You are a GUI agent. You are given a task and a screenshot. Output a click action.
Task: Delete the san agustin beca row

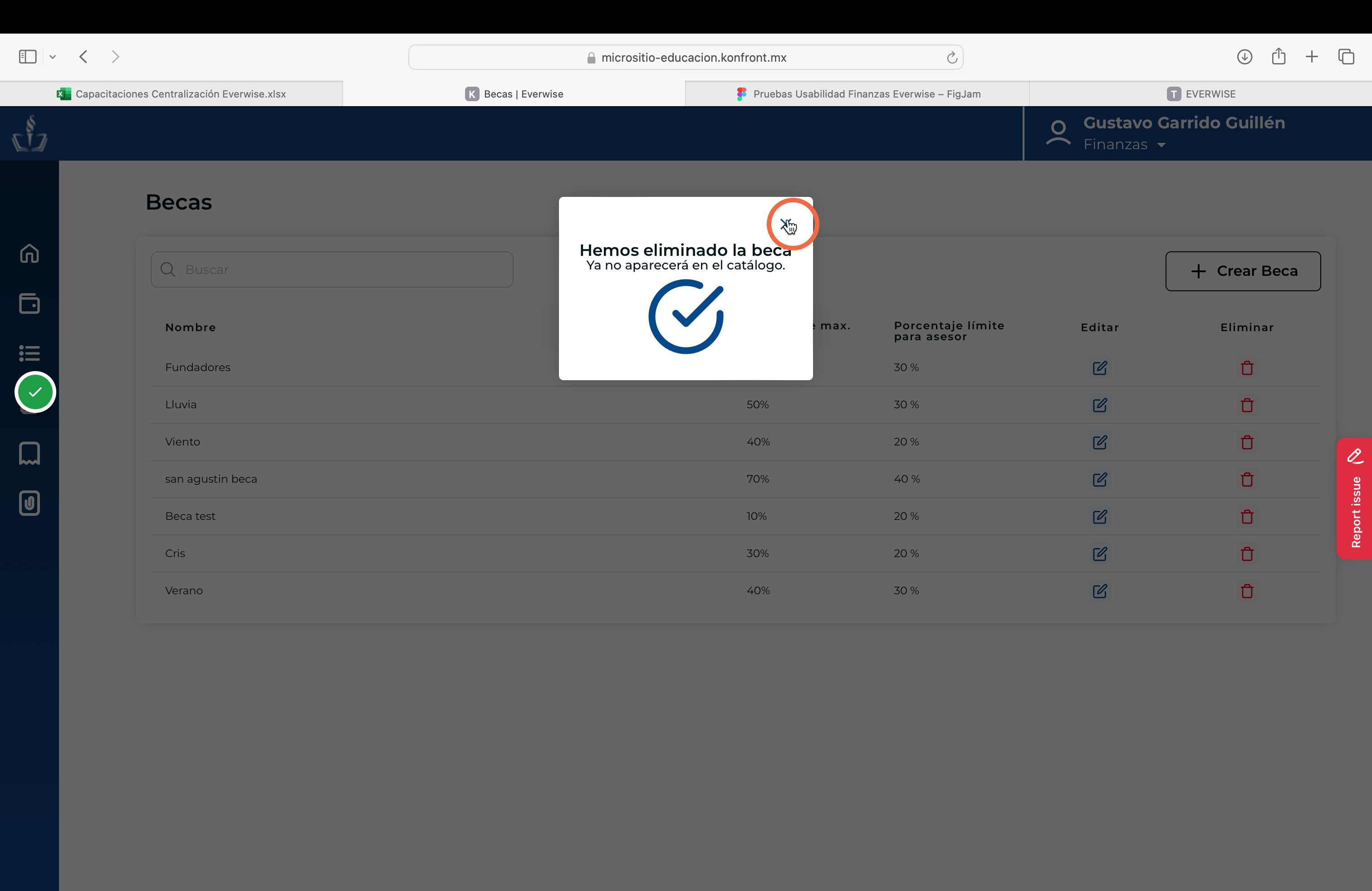[x=1247, y=479]
